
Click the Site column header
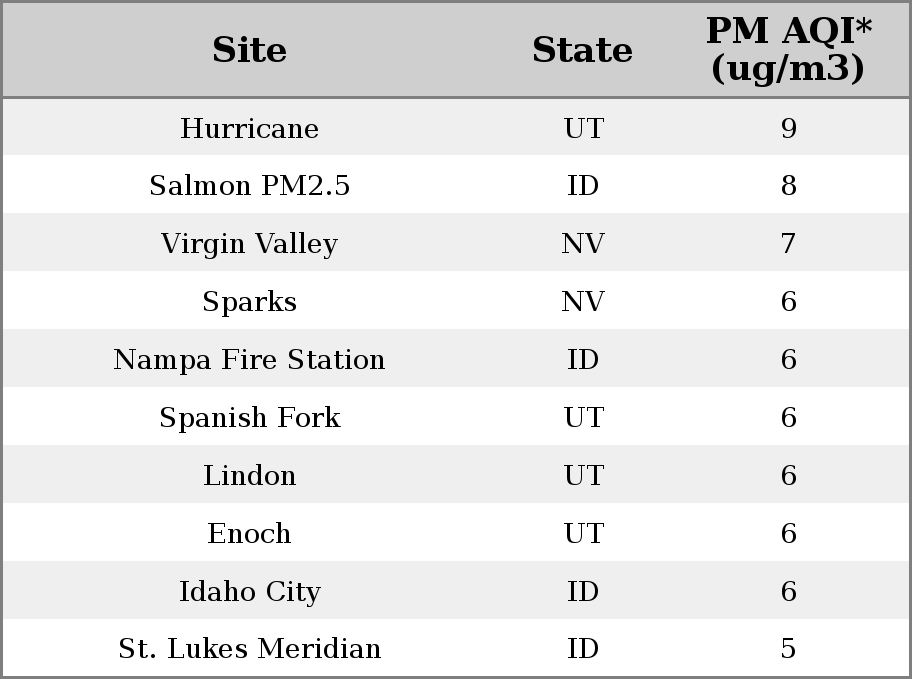[249, 50]
